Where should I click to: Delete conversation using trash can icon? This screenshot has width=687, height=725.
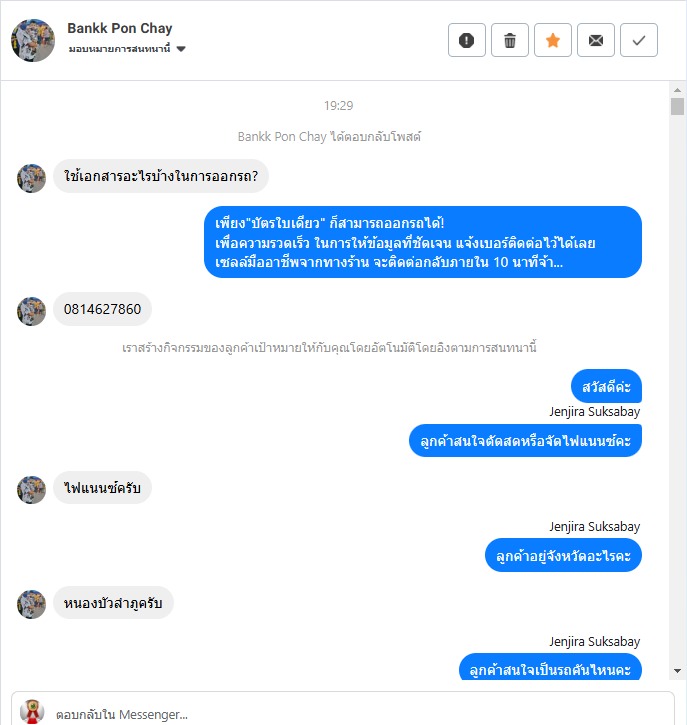509,40
